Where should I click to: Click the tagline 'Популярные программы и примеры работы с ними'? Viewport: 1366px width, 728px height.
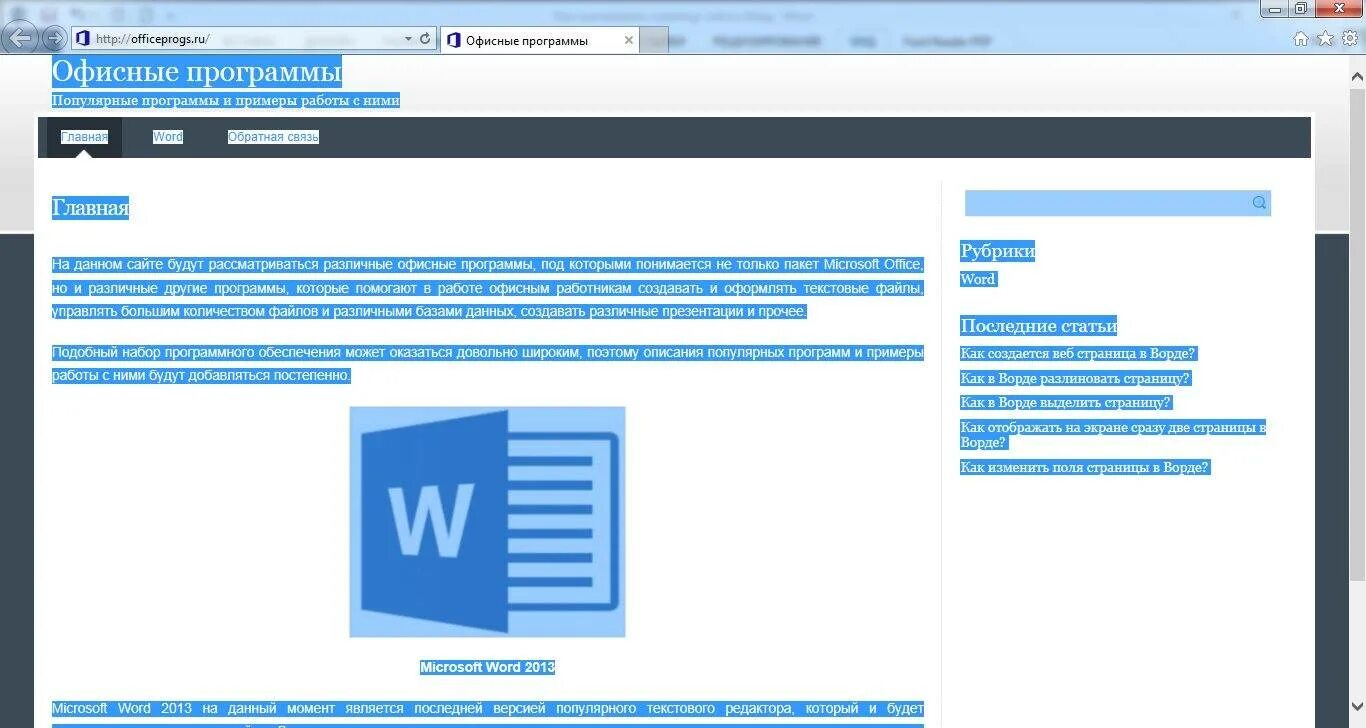pyautogui.click(x=226, y=100)
